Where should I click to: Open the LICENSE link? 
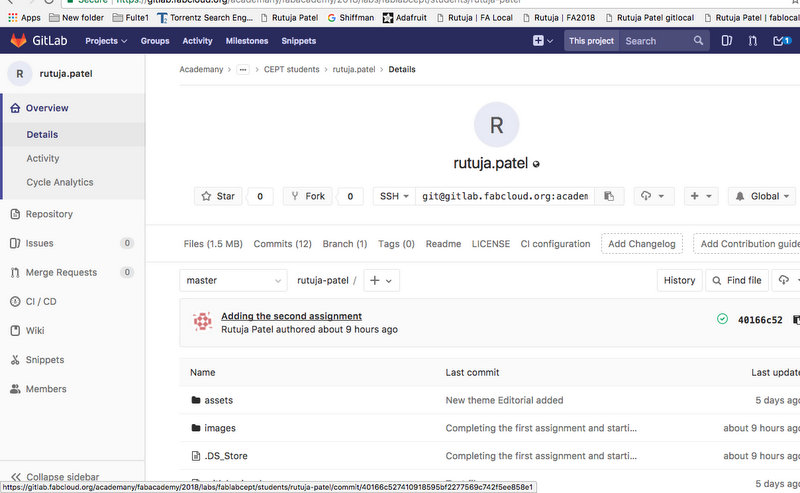(491, 244)
